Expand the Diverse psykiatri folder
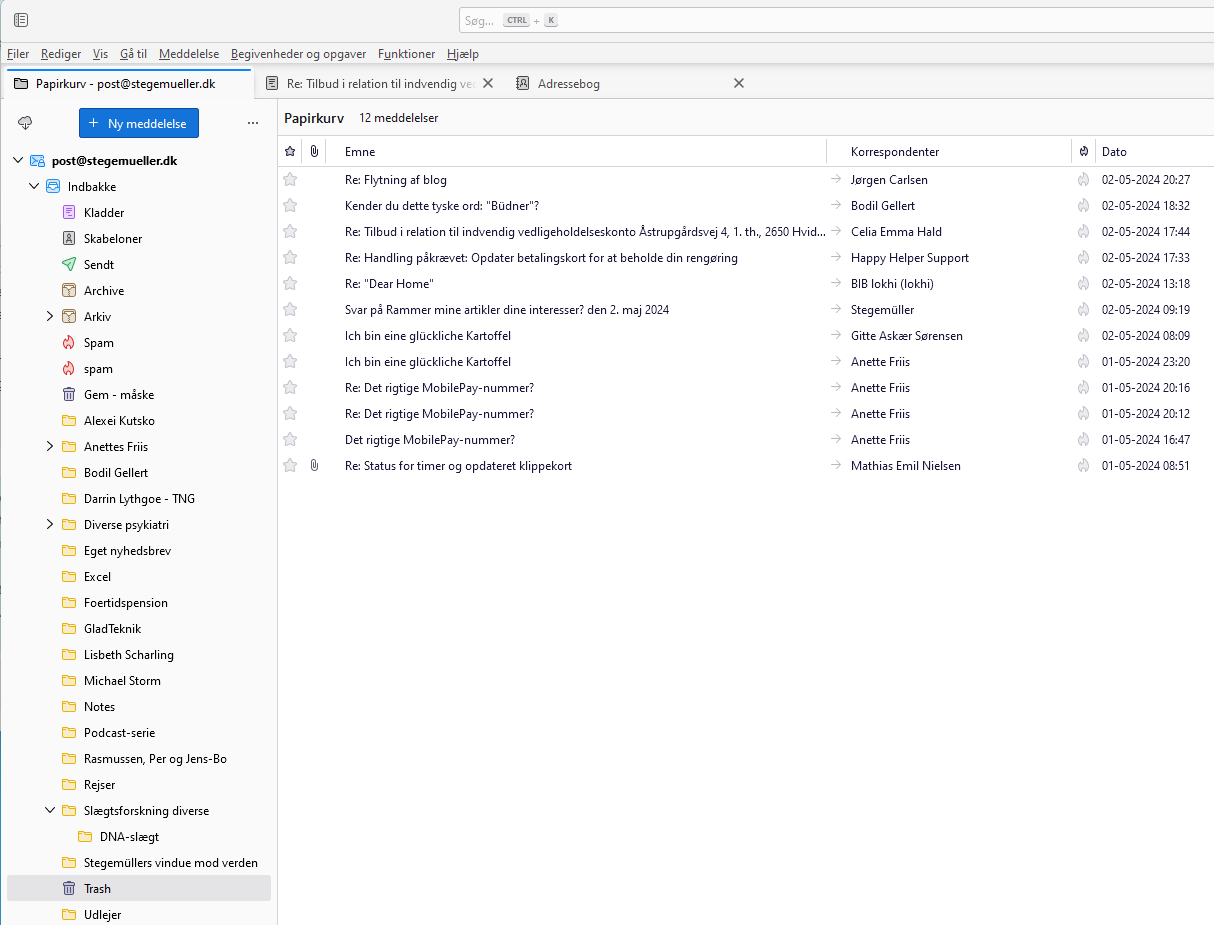 (50, 525)
